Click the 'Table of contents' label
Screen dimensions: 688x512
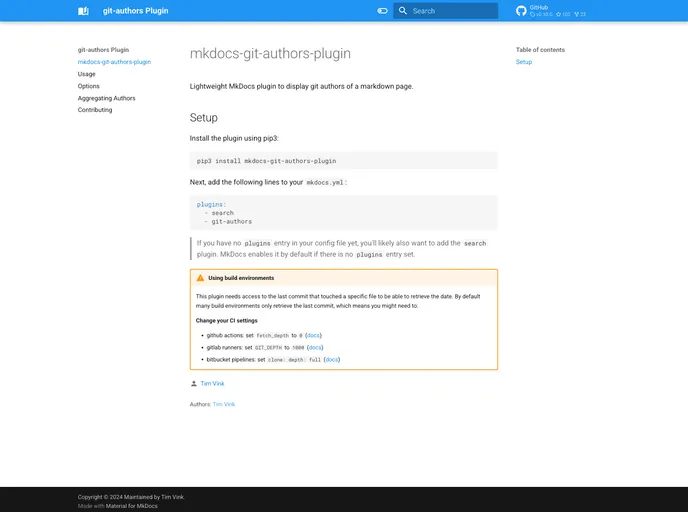click(540, 50)
